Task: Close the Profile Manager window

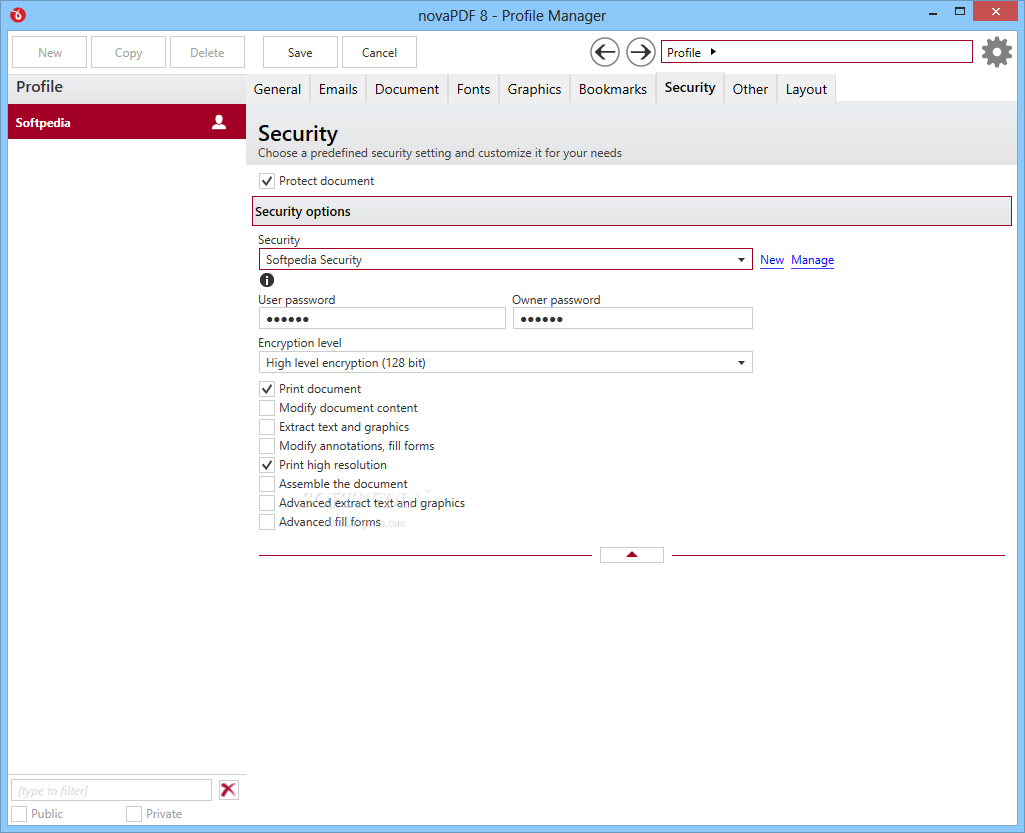Action: 996,12
